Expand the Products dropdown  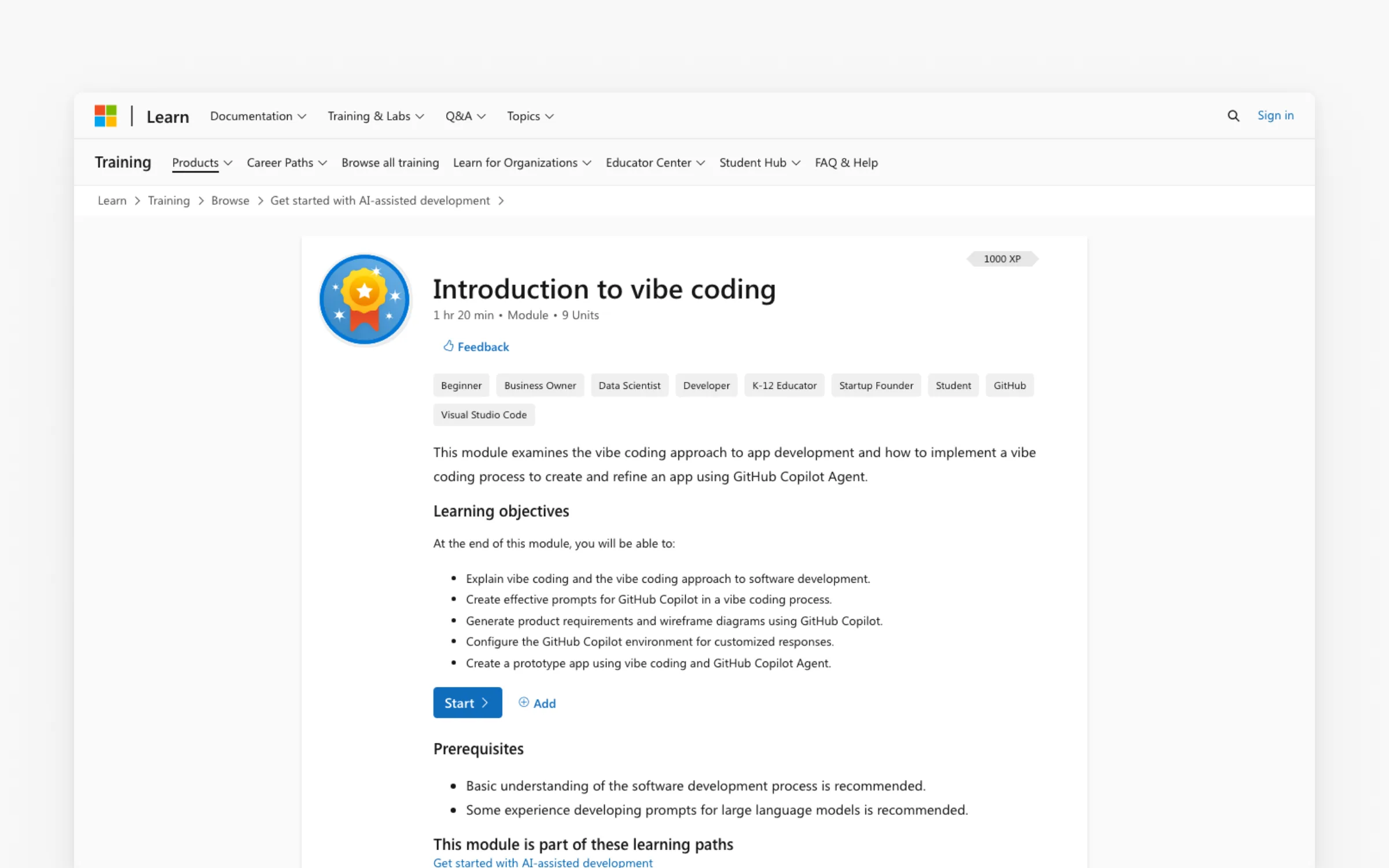[x=202, y=163]
